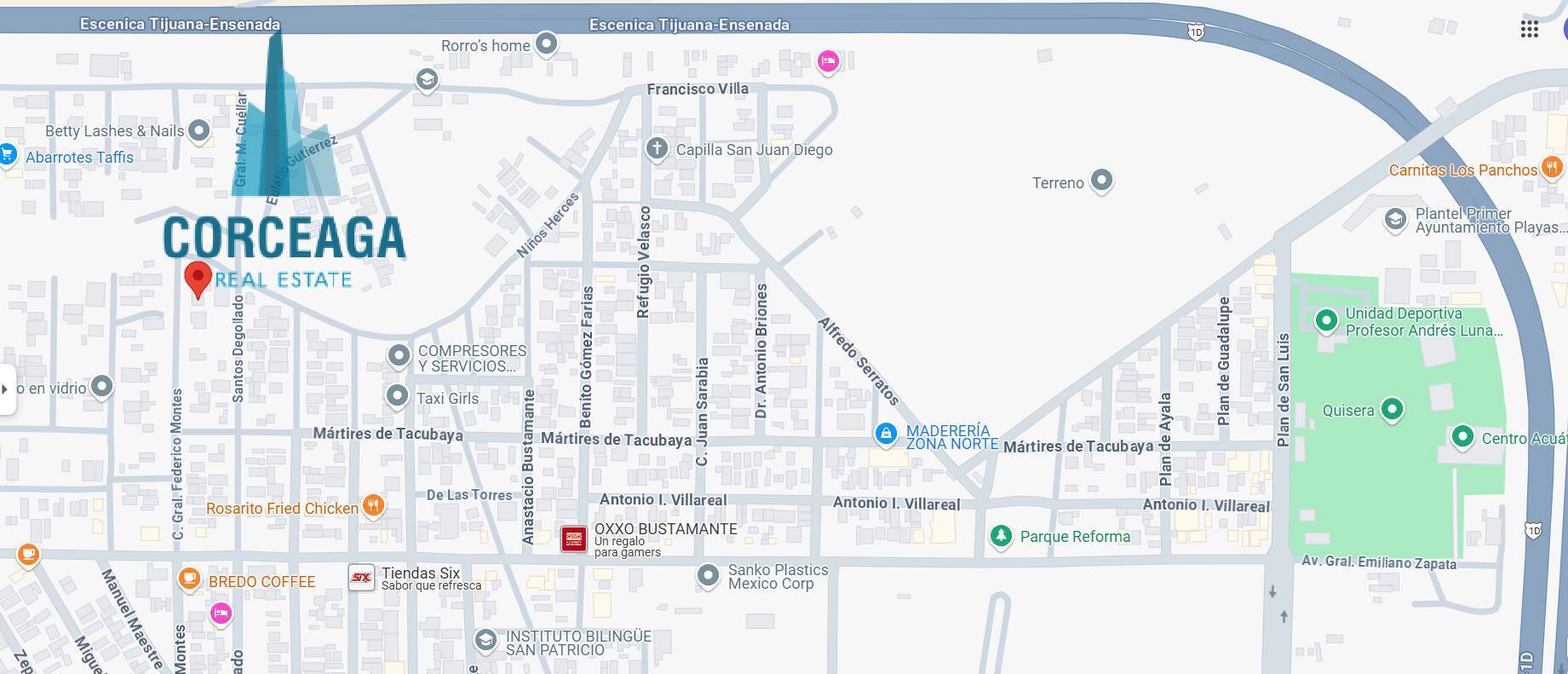Click the Rosarito Fried Chicken label
Viewport: 1568px width, 674px height.
[282, 509]
